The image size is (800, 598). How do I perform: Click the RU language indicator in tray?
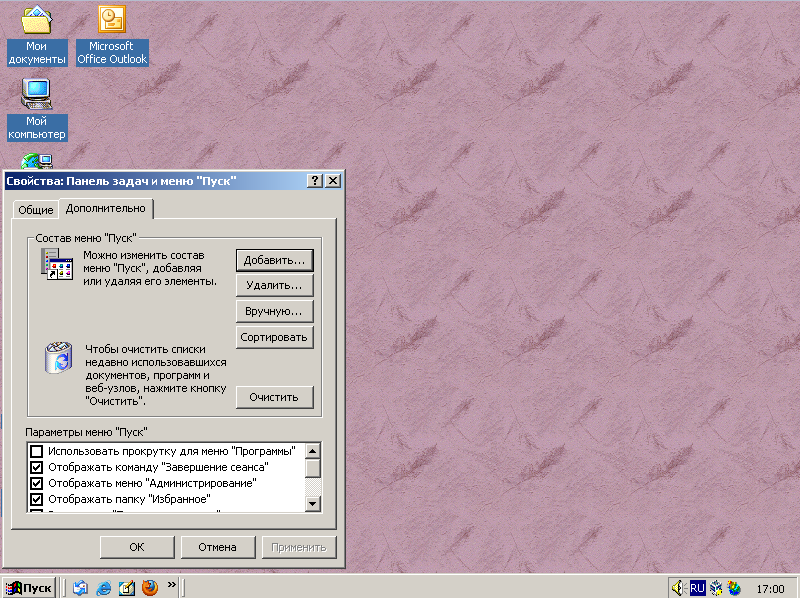coord(697,587)
